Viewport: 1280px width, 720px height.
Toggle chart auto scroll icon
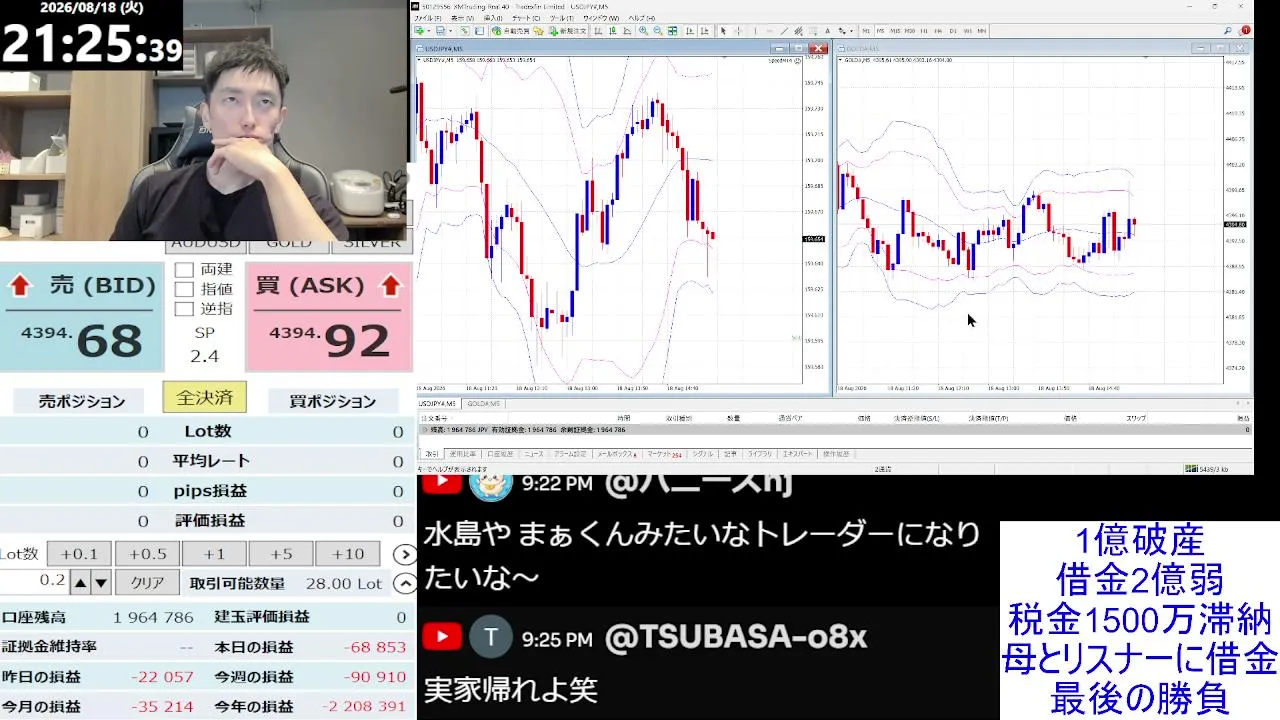690,31
